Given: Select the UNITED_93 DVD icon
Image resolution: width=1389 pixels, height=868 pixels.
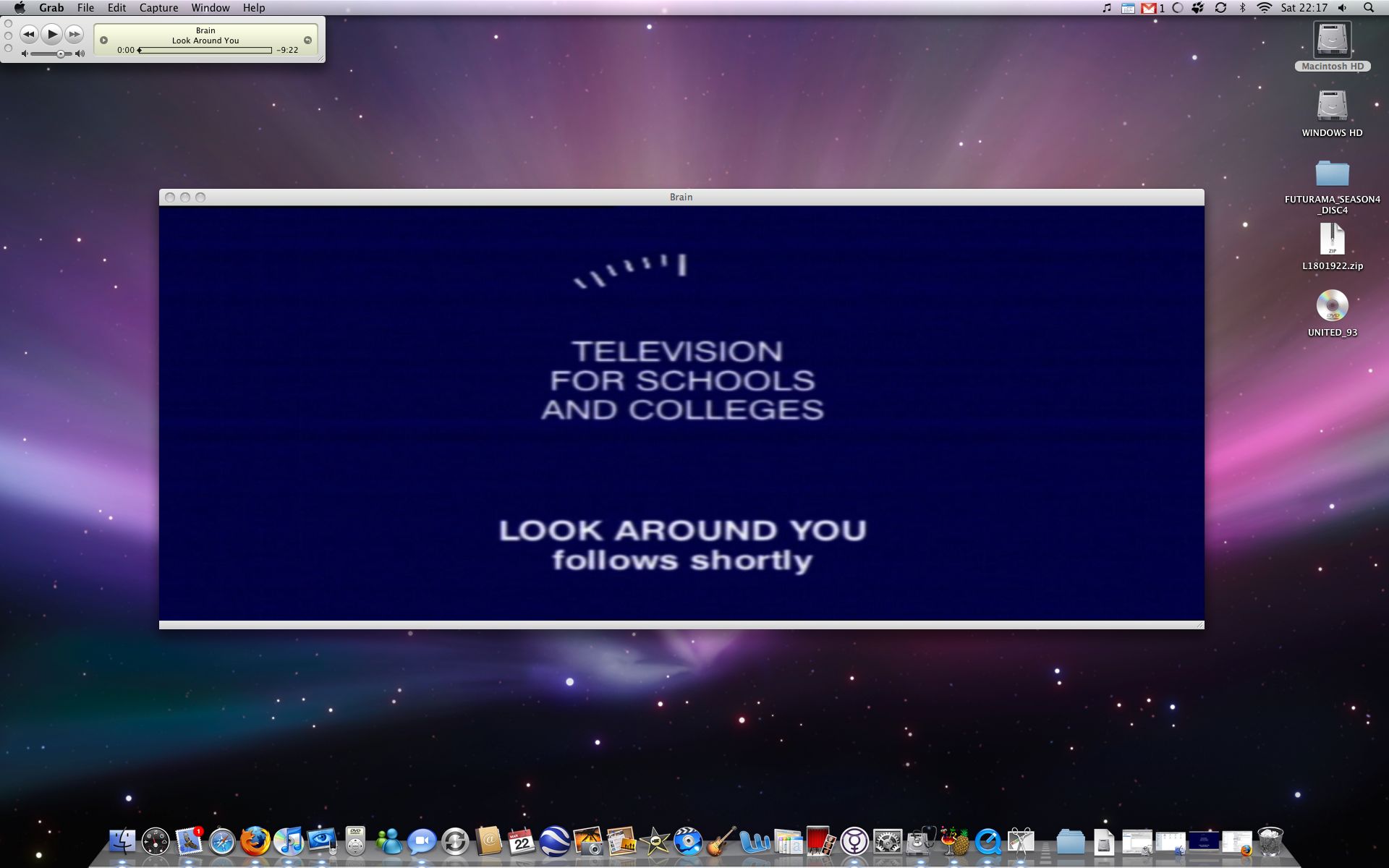Looking at the screenshot, I should (x=1332, y=306).
